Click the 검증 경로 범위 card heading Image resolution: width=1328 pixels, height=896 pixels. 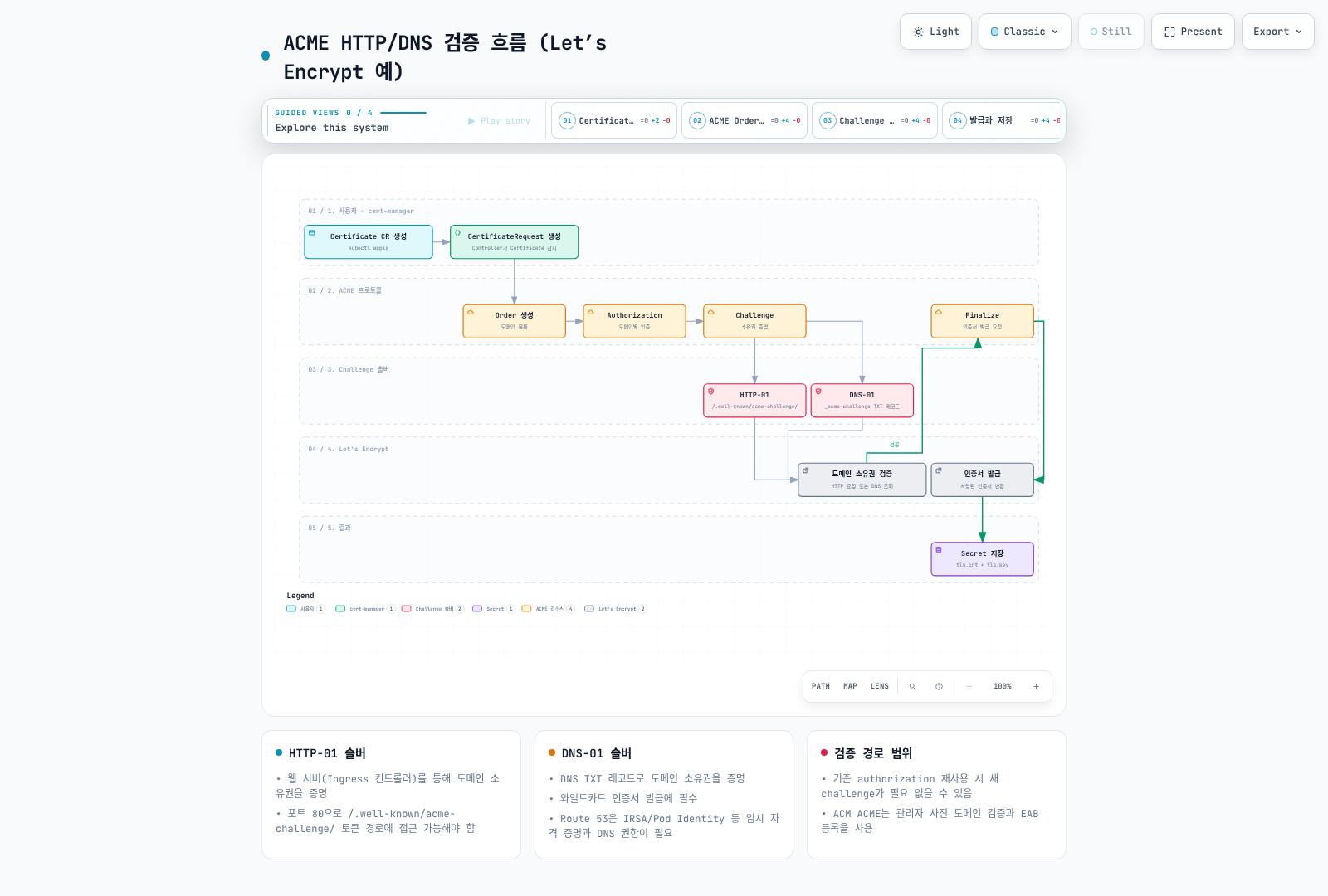click(x=873, y=753)
